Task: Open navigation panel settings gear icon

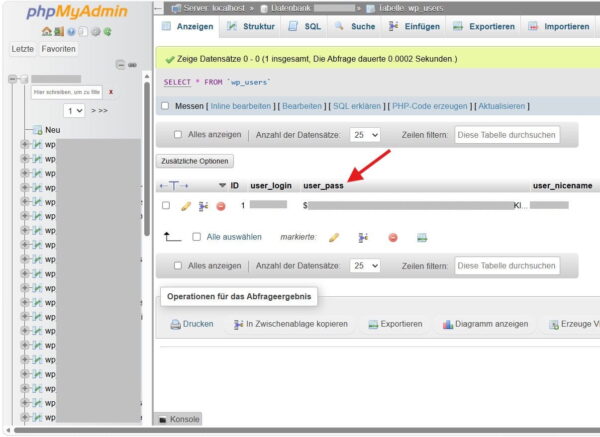Action: pyautogui.click(x=96, y=32)
